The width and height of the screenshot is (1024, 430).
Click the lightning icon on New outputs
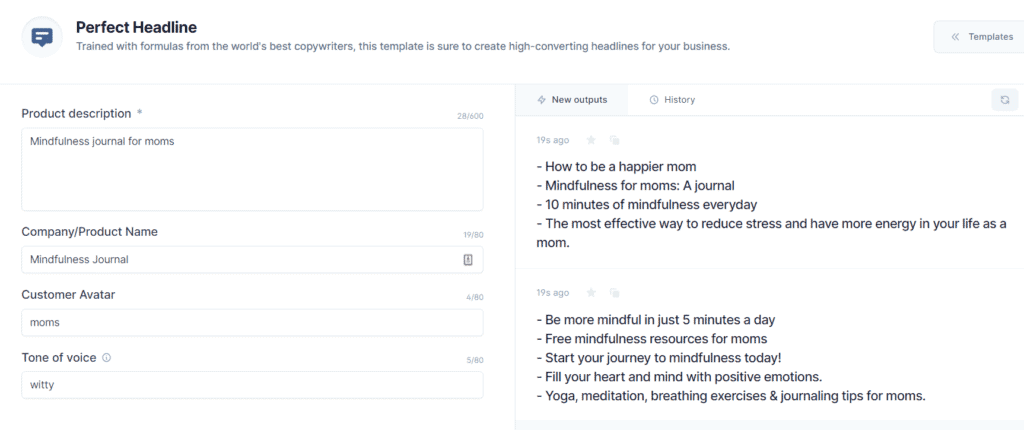coord(541,100)
